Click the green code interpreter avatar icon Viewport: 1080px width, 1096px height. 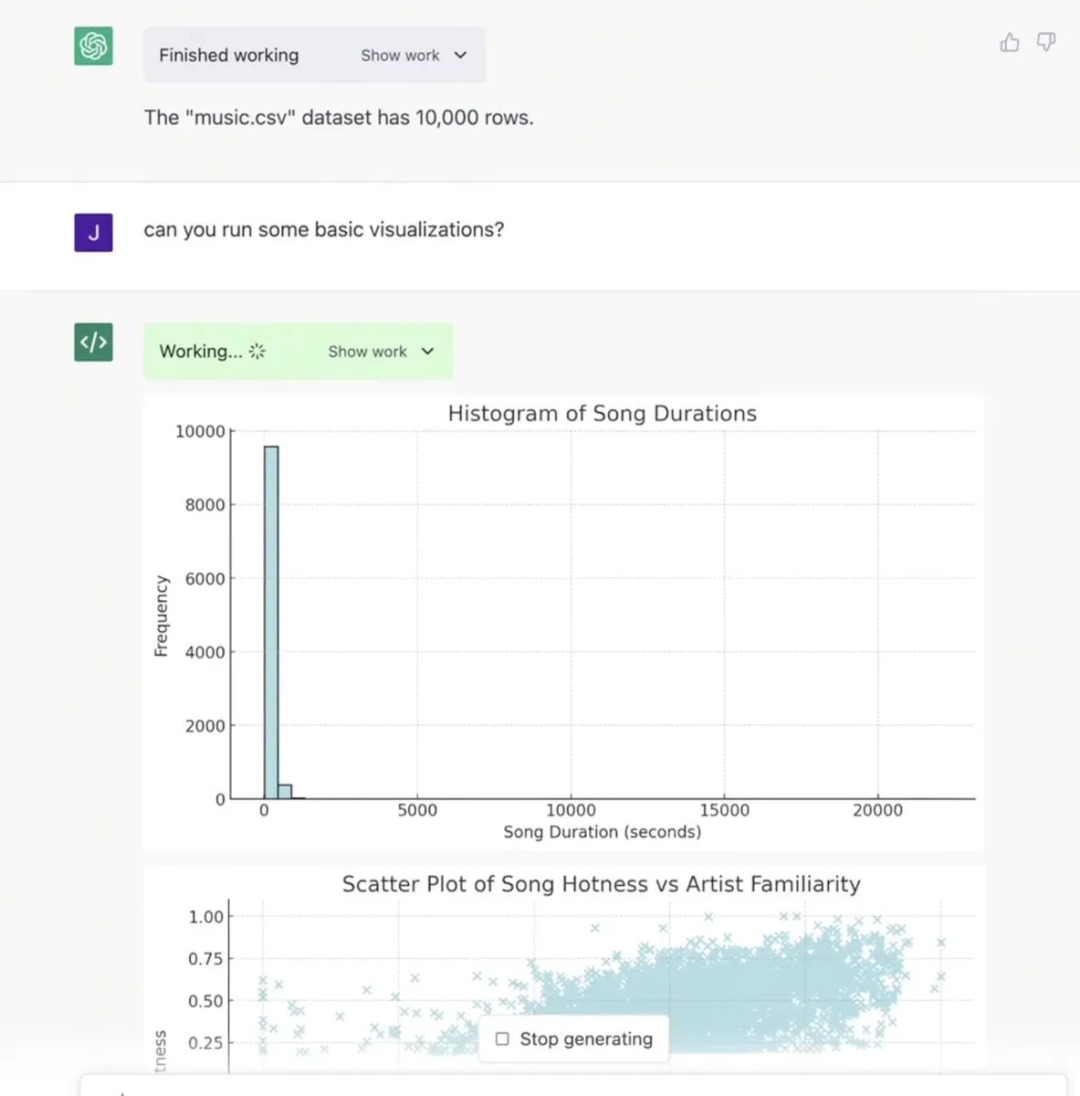point(94,342)
